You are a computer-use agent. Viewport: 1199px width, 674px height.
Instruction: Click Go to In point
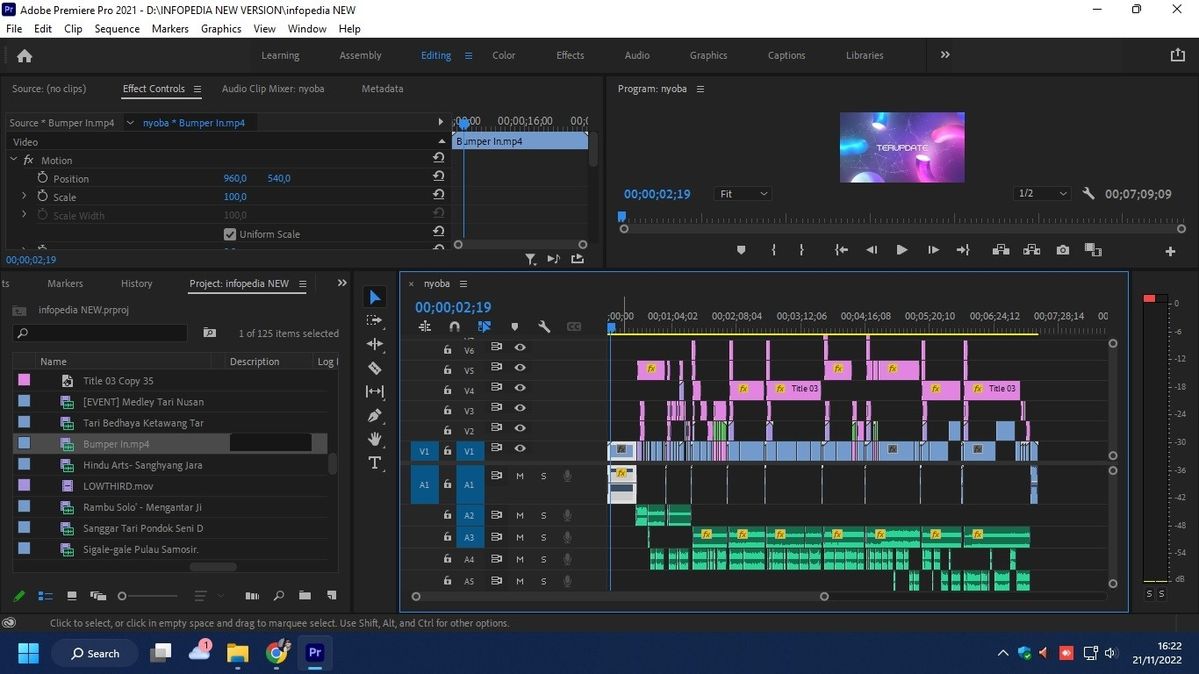[x=841, y=250]
